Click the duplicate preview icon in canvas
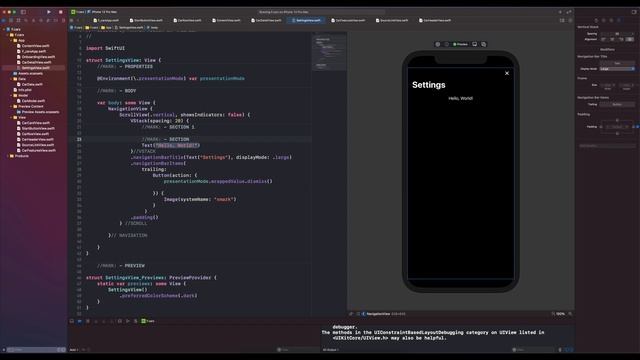Image resolution: width=640 pixels, height=360 pixels. pos(484,44)
